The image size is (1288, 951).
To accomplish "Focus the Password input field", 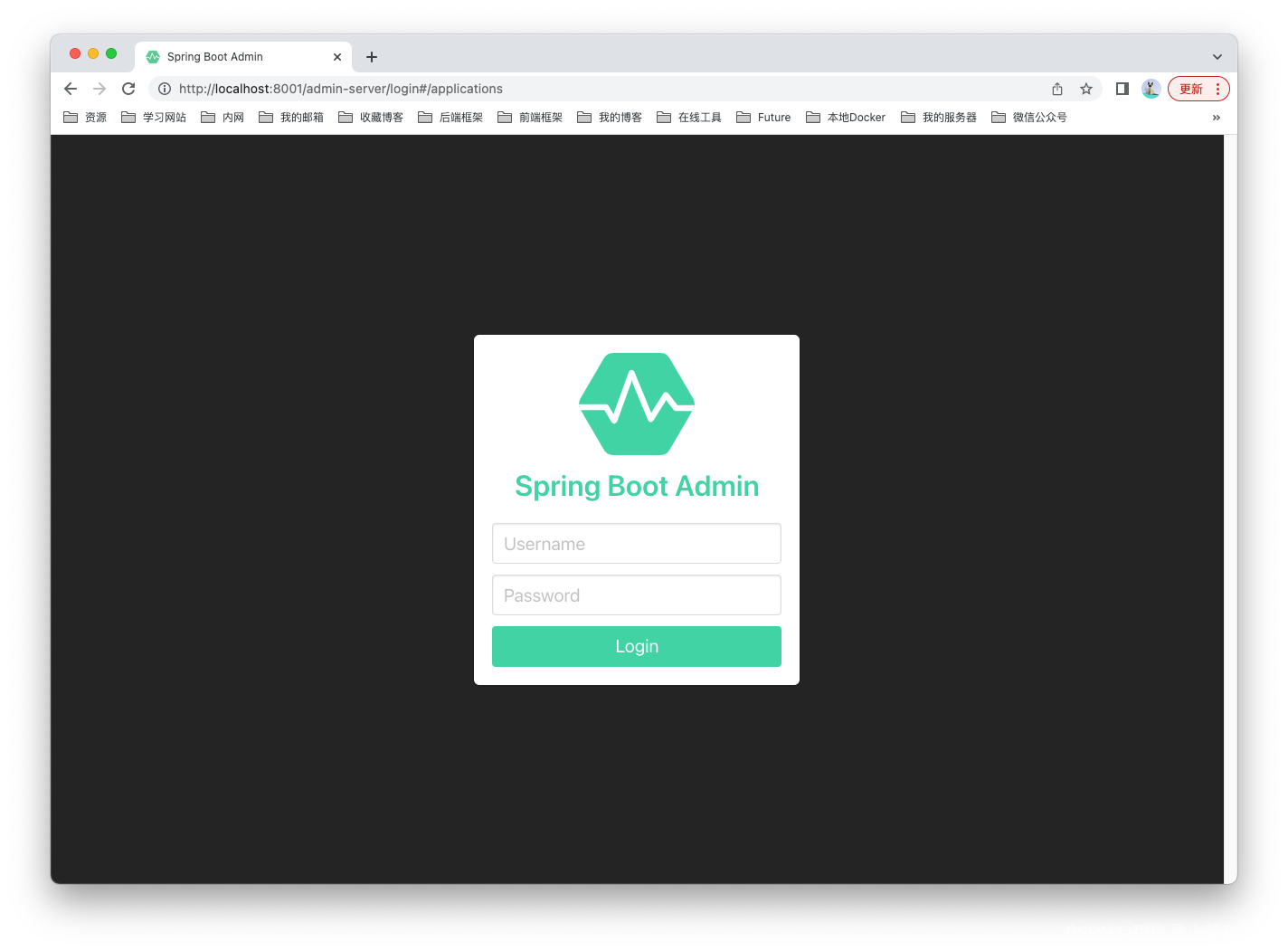I will (637, 595).
